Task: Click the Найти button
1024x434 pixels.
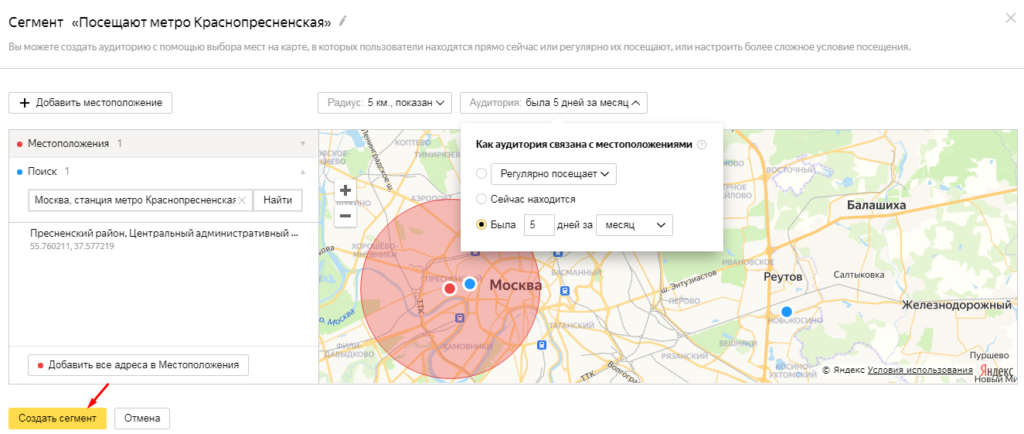Action: [278, 200]
